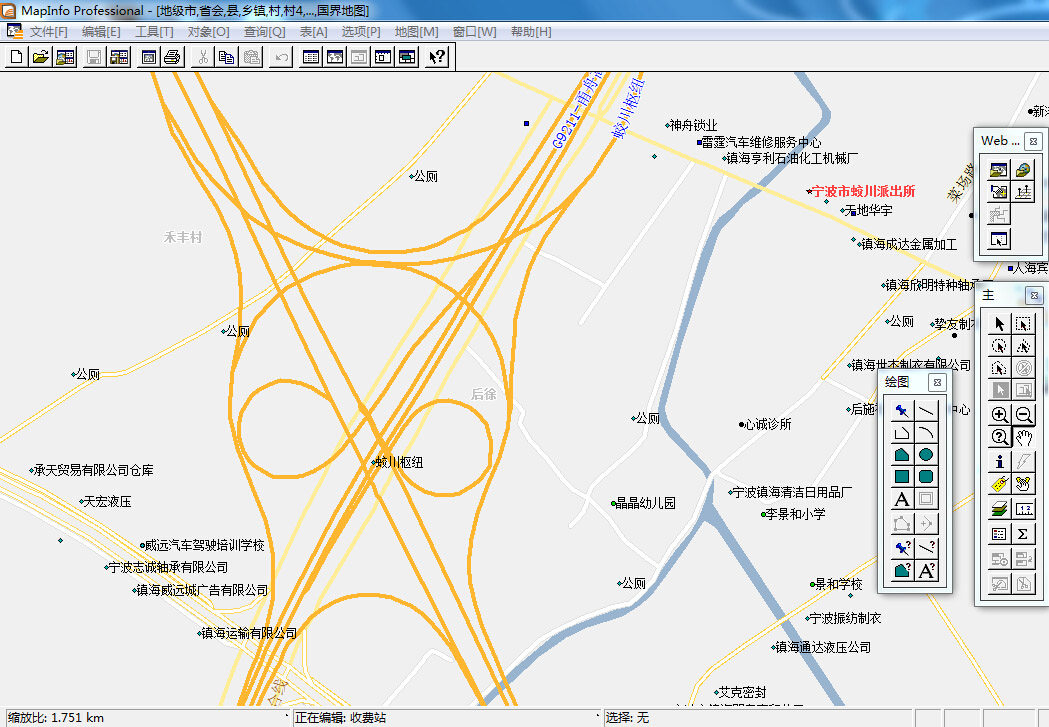Click the Save Workspace toolbar icon
Image resolution: width=1049 pixels, height=727 pixels.
click(119, 57)
